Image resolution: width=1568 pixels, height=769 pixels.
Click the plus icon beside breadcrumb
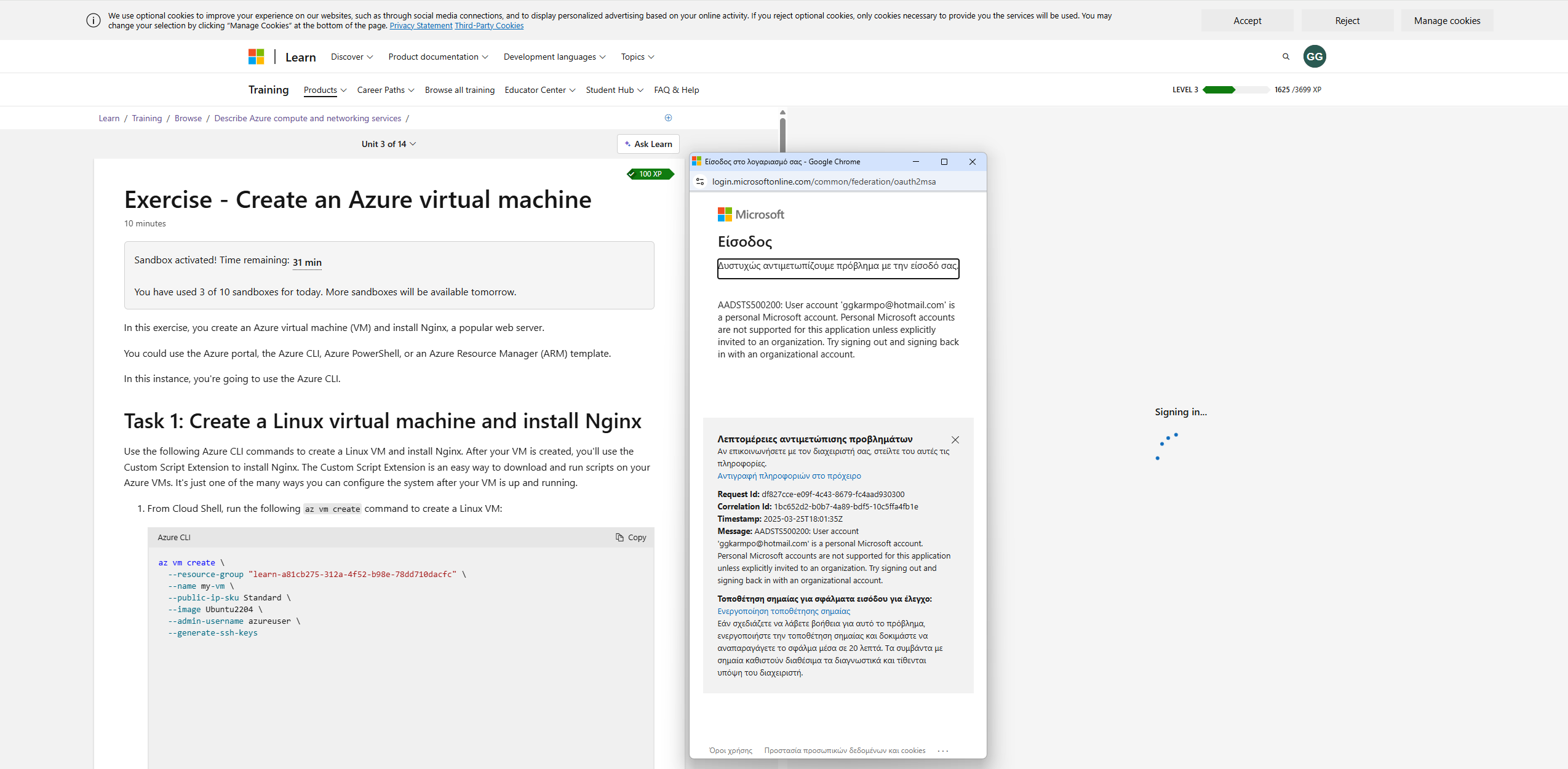click(668, 118)
